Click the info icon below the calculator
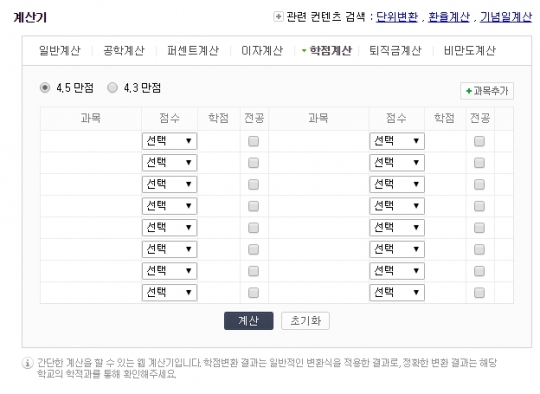The width and height of the screenshot is (540, 394). coord(28,363)
